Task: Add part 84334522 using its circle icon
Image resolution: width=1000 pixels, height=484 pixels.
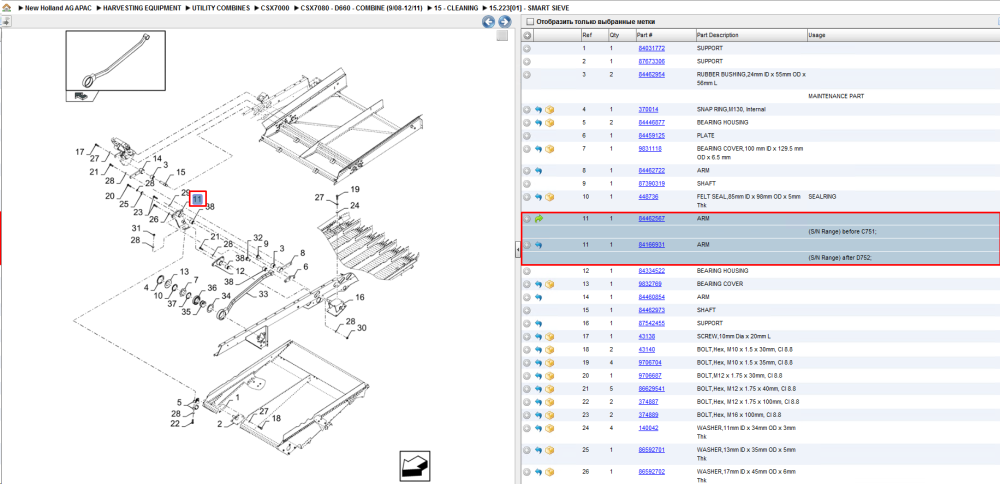Action: pos(527,271)
